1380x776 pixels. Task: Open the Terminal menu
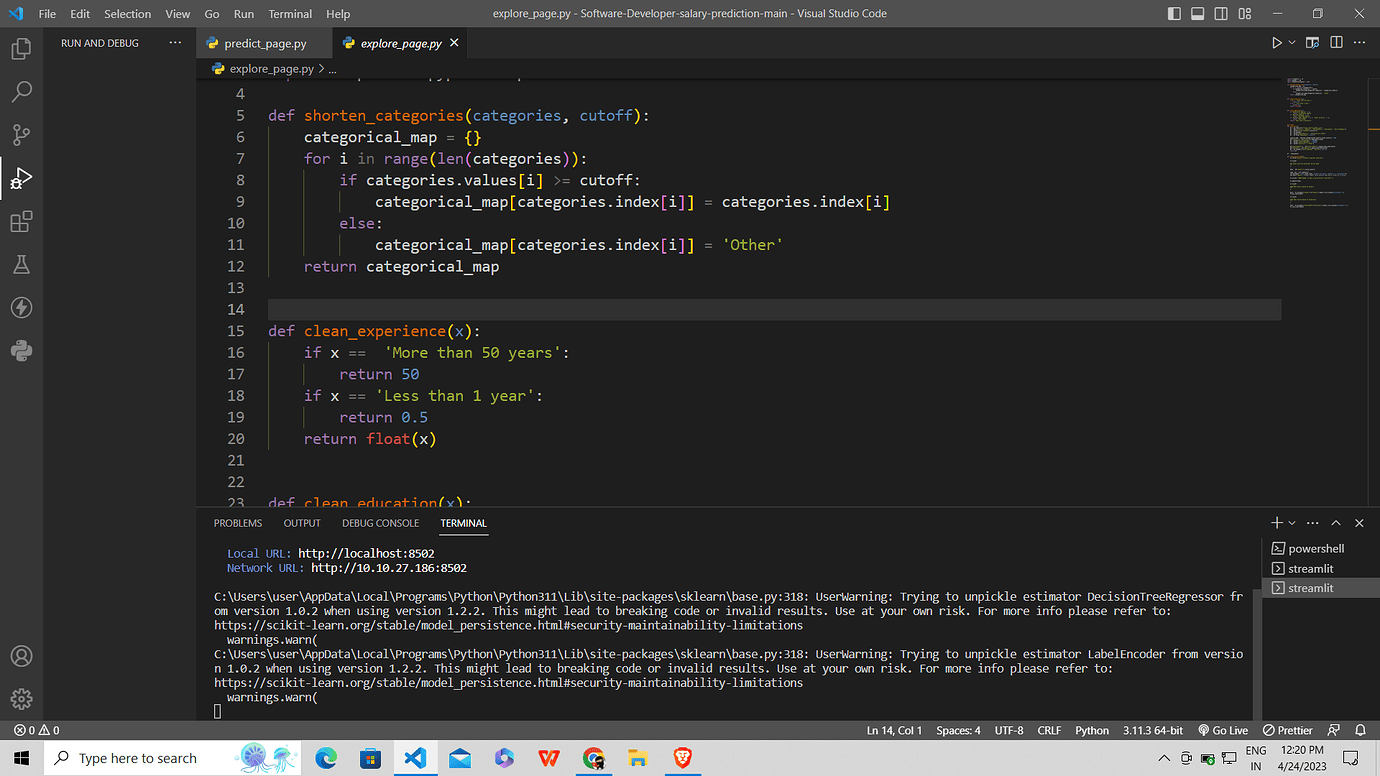pos(289,13)
